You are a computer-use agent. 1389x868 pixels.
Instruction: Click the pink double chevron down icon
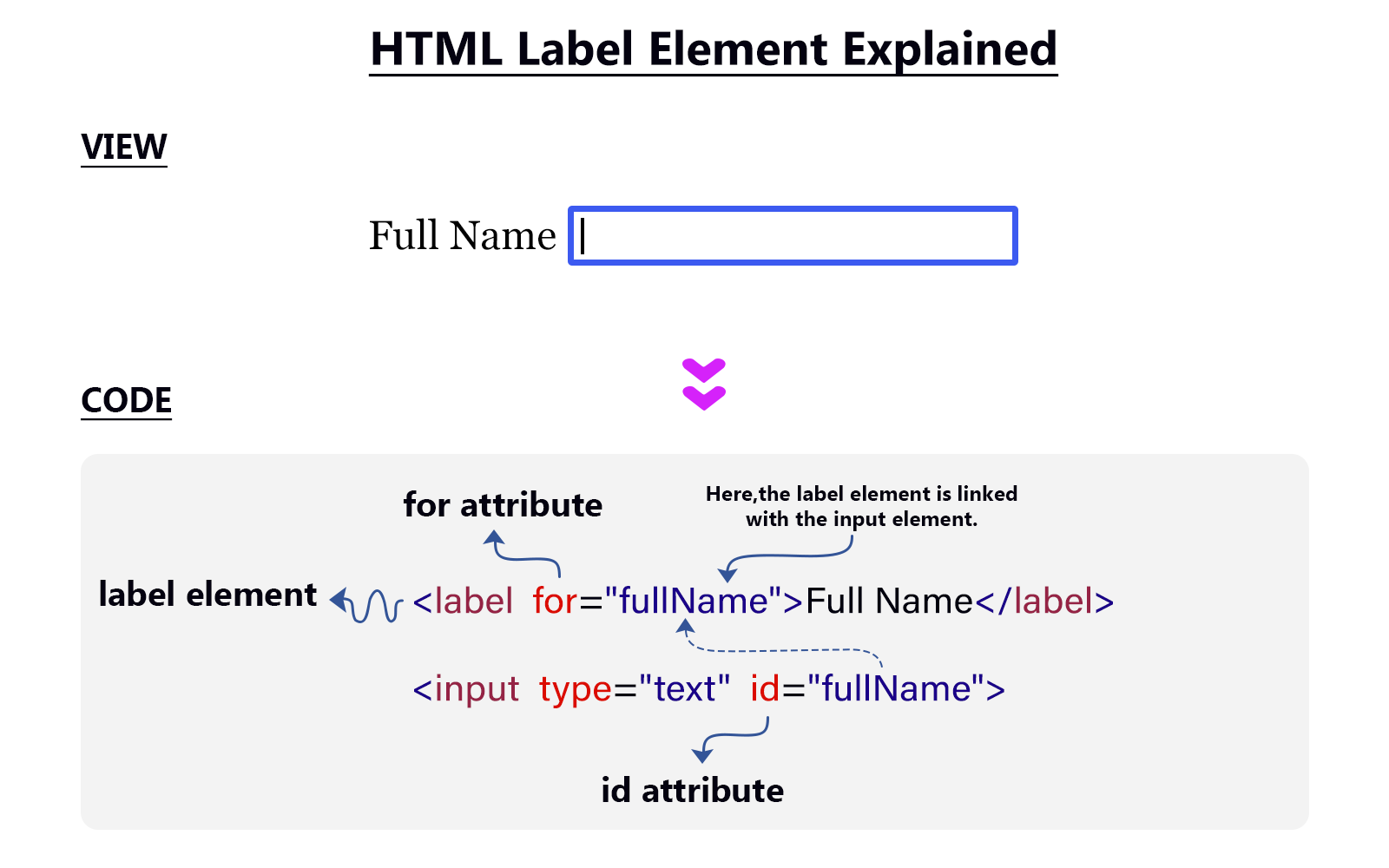[704, 384]
